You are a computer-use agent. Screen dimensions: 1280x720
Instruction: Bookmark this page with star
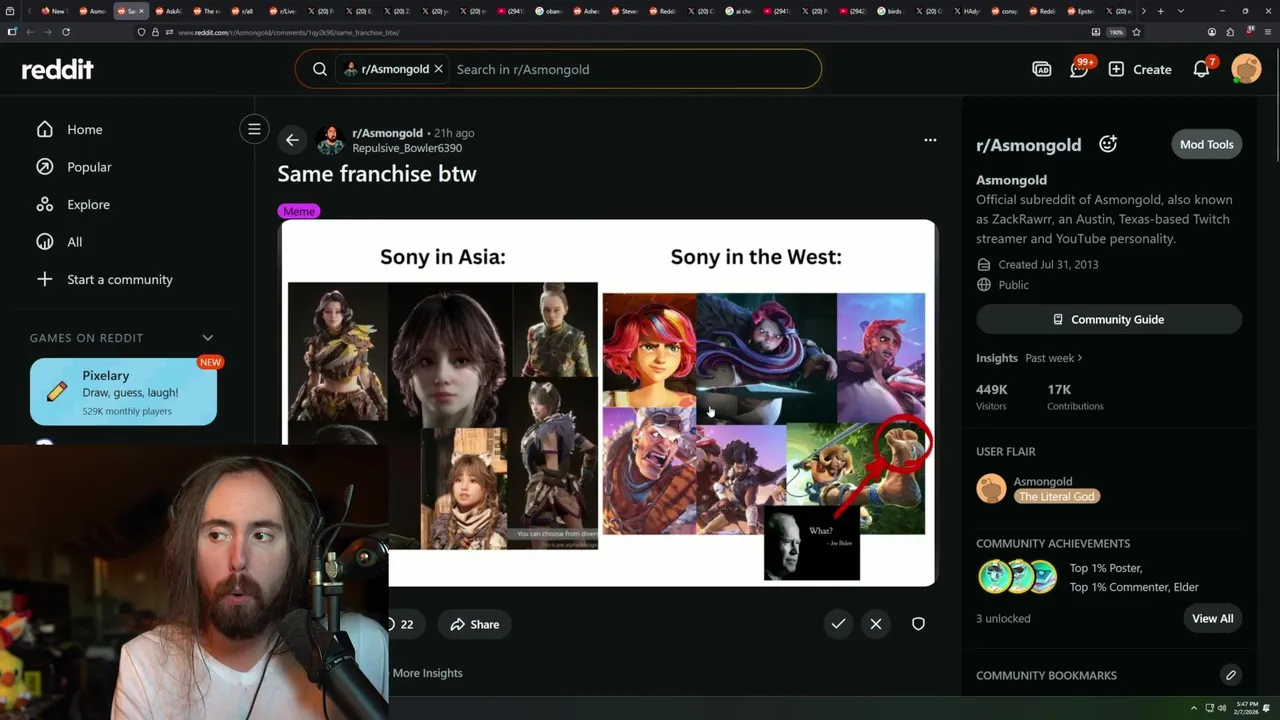point(1136,32)
